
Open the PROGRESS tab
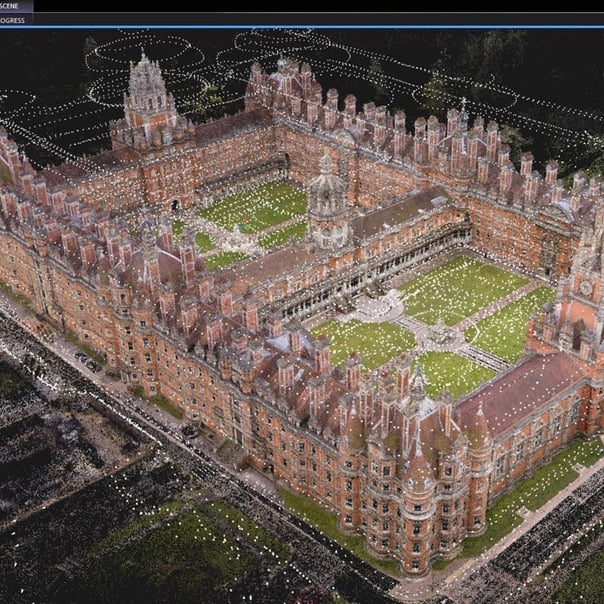(16, 20)
